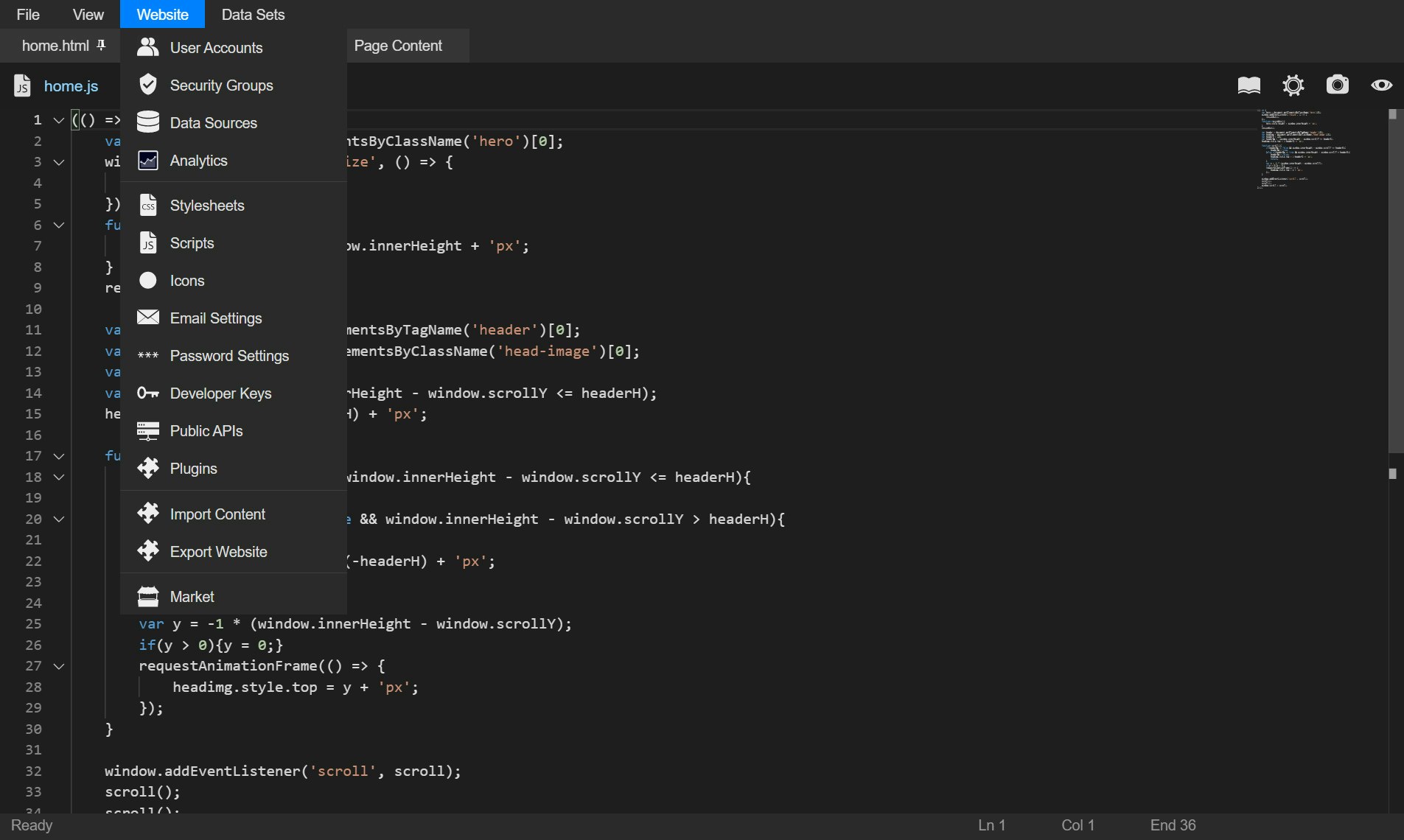This screenshot has width=1404, height=840.
Task: Open Password Settings menu entry
Action: 234,355
